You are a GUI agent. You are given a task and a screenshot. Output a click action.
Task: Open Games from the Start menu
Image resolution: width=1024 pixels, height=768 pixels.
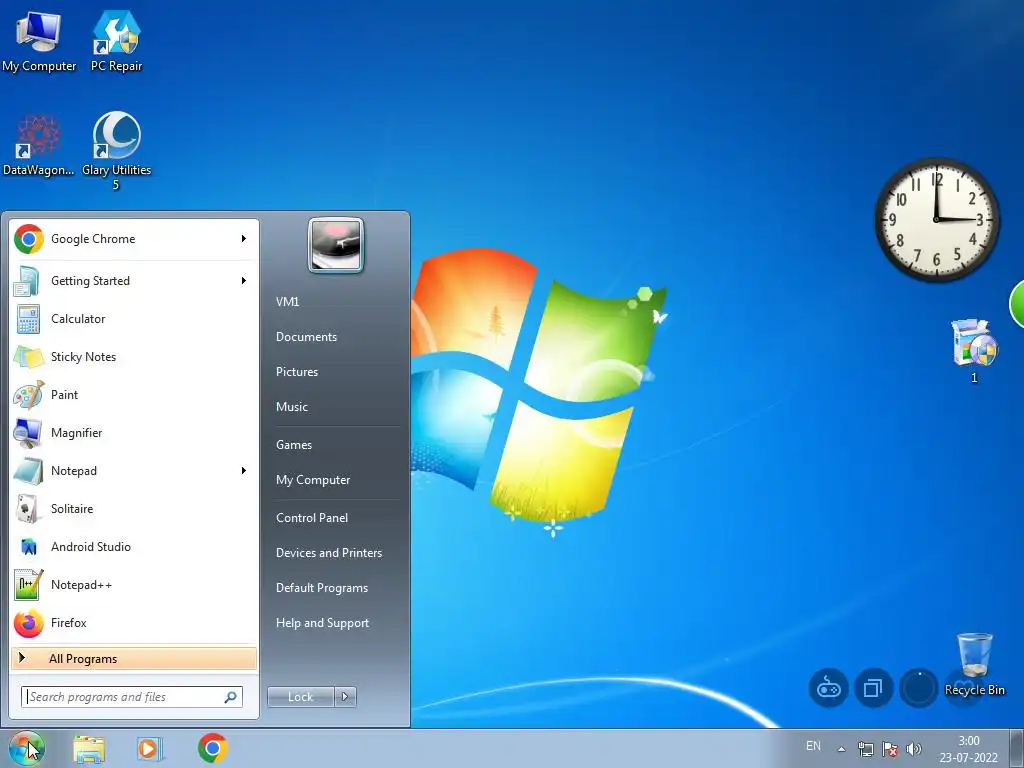click(x=294, y=445)
